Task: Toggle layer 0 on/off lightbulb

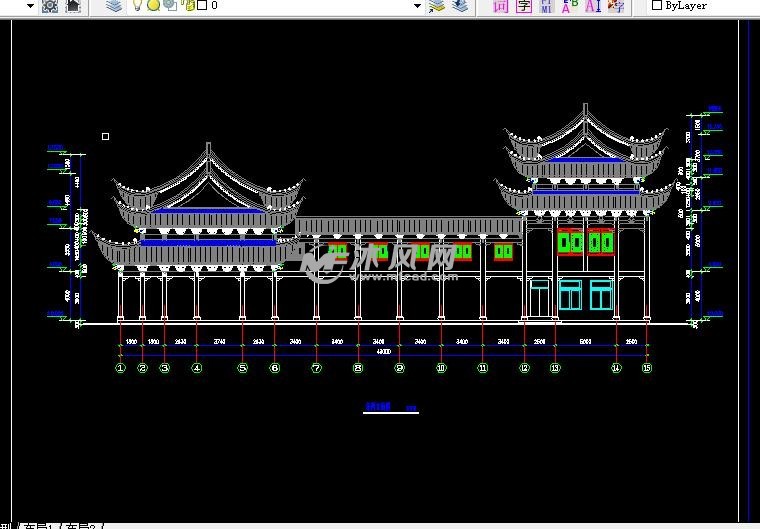Action: (138, 6)
